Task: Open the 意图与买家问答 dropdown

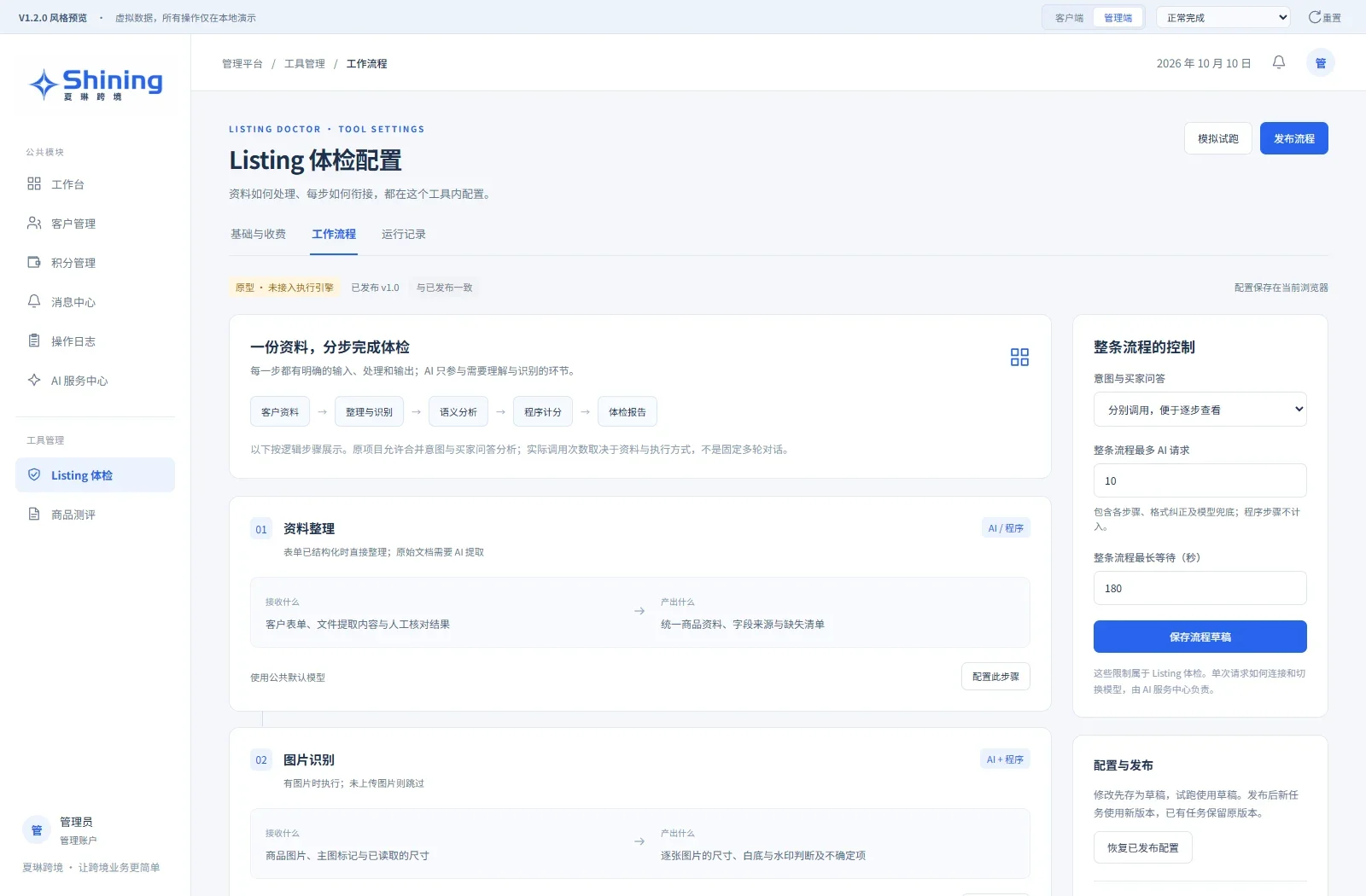Action: point(1200,410)
